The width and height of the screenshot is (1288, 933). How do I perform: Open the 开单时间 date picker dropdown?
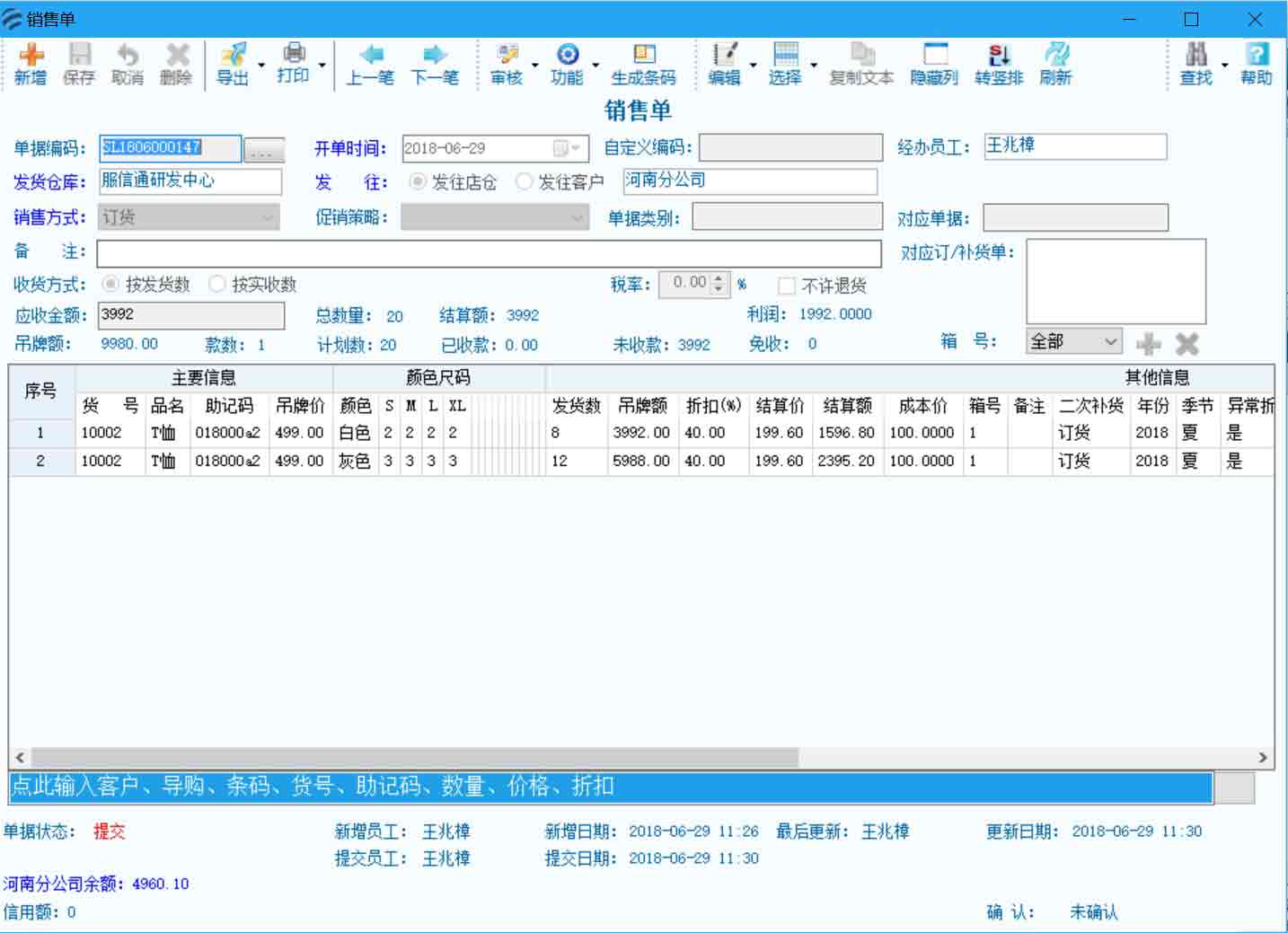tap(568, 148)
